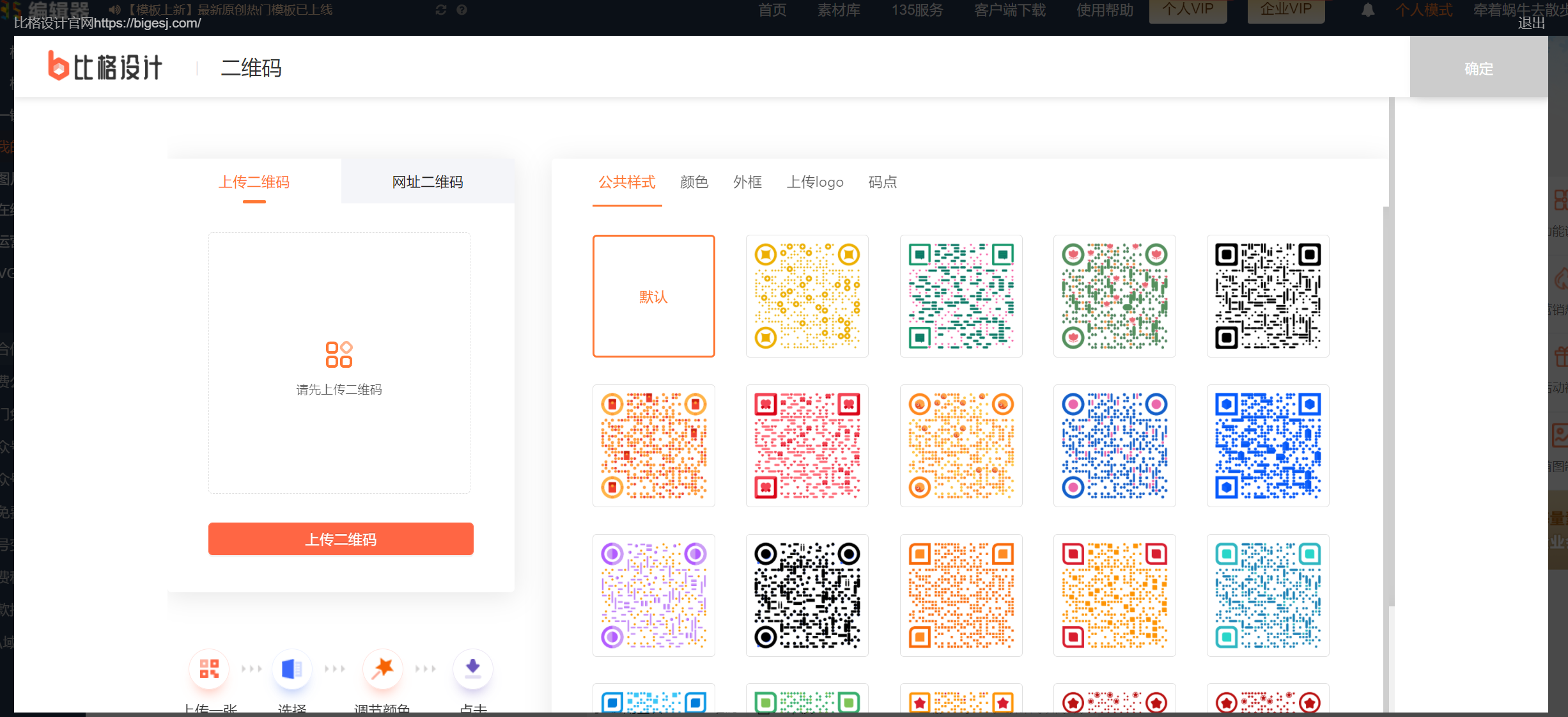The height and width of the screenshot is (717, 1568).
Task: Click the 个人VIP button
Action: pyautogui.click(x=1188, y=10)
